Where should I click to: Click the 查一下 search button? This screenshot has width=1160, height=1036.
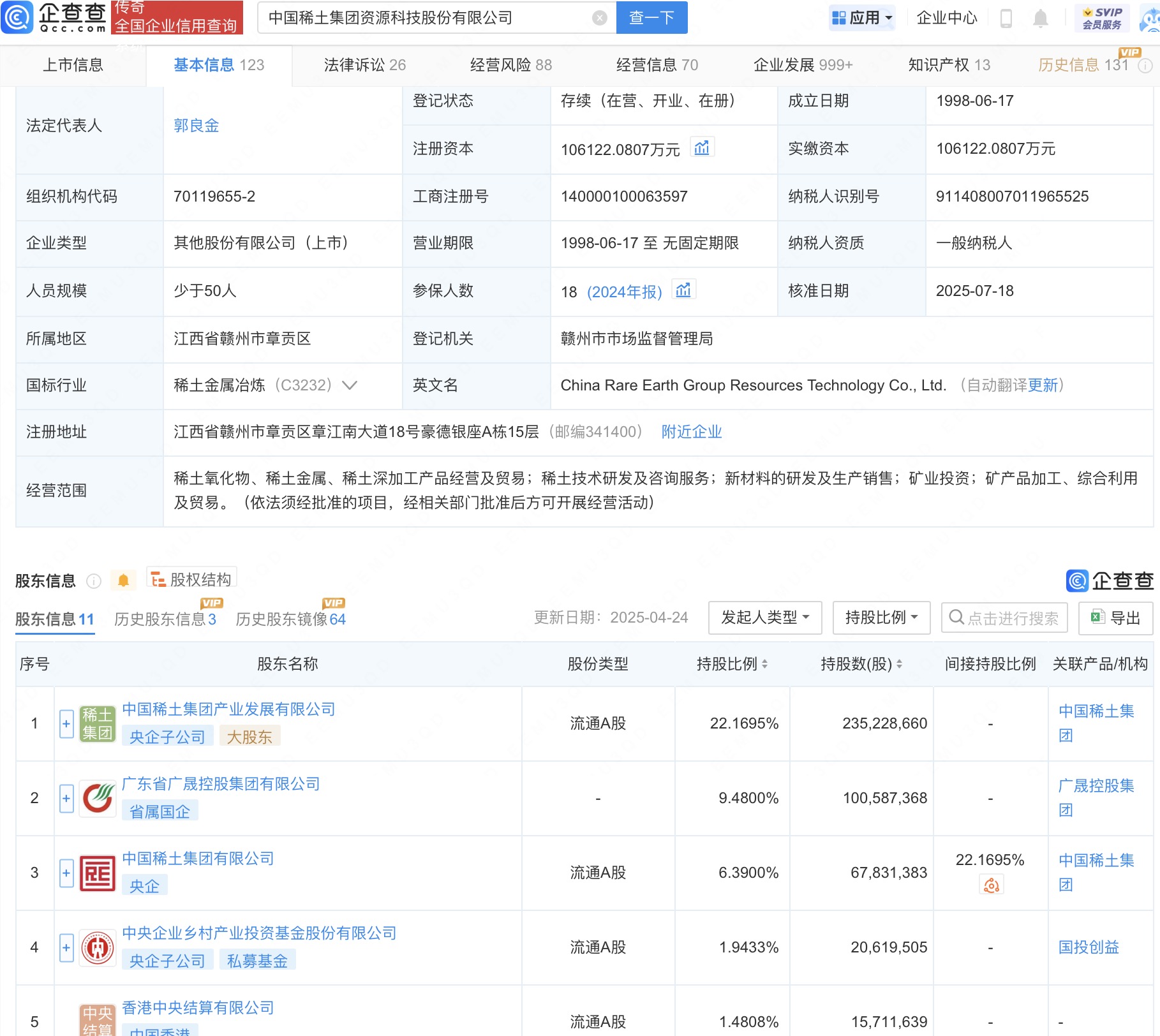651,18
